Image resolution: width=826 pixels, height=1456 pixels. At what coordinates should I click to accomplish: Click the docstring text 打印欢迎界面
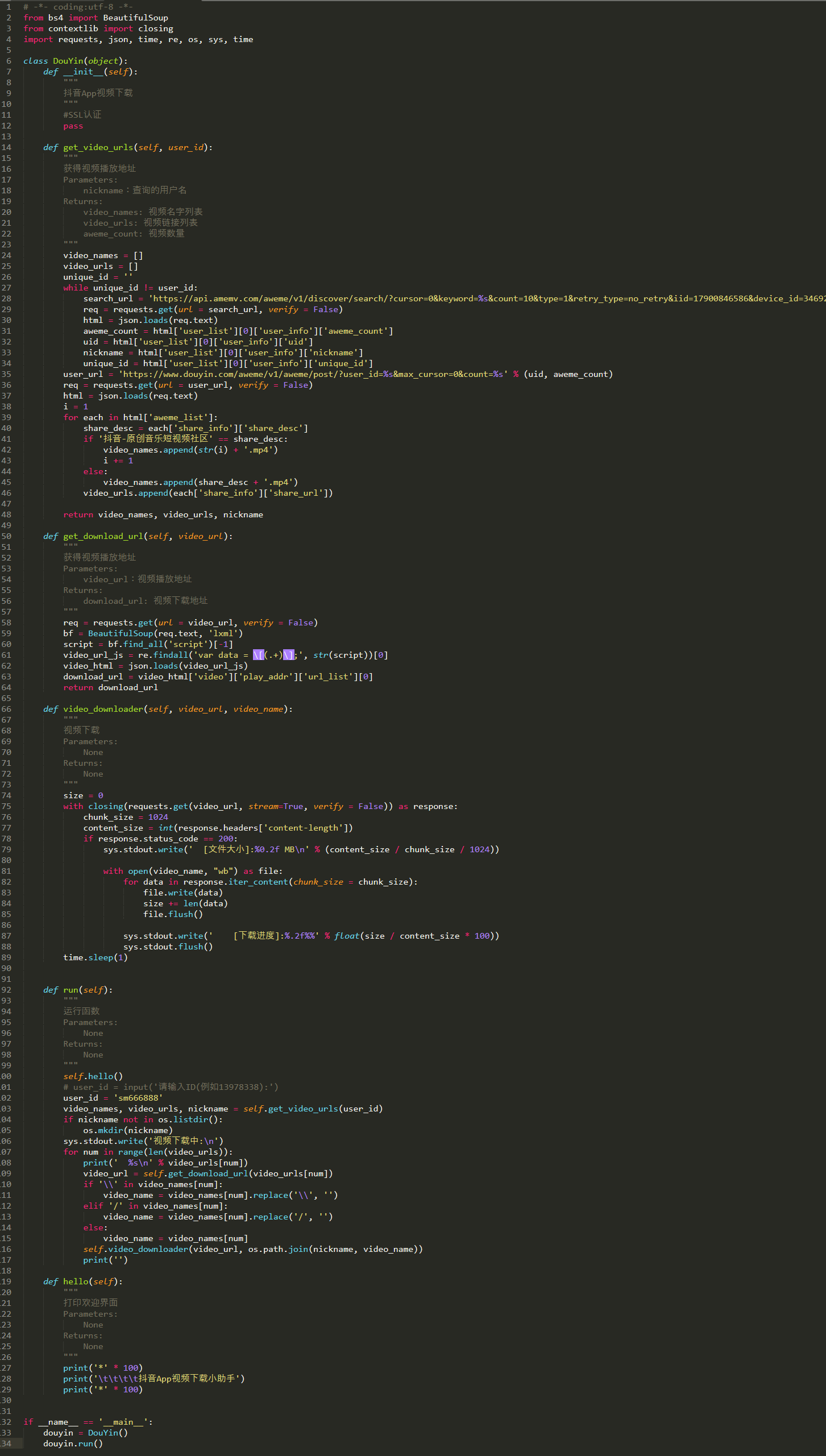pyautogui.click(x=90, y=1303)
